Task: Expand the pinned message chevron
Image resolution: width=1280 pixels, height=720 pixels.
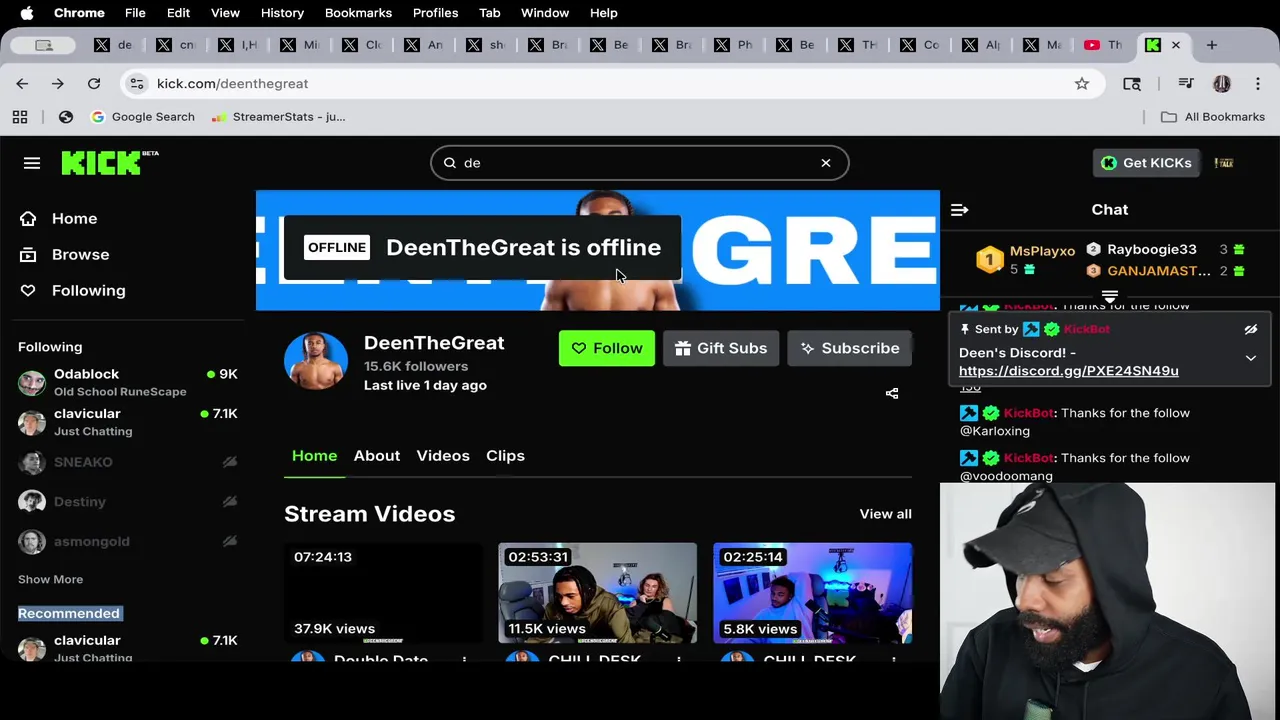Action: (1251, 358)
